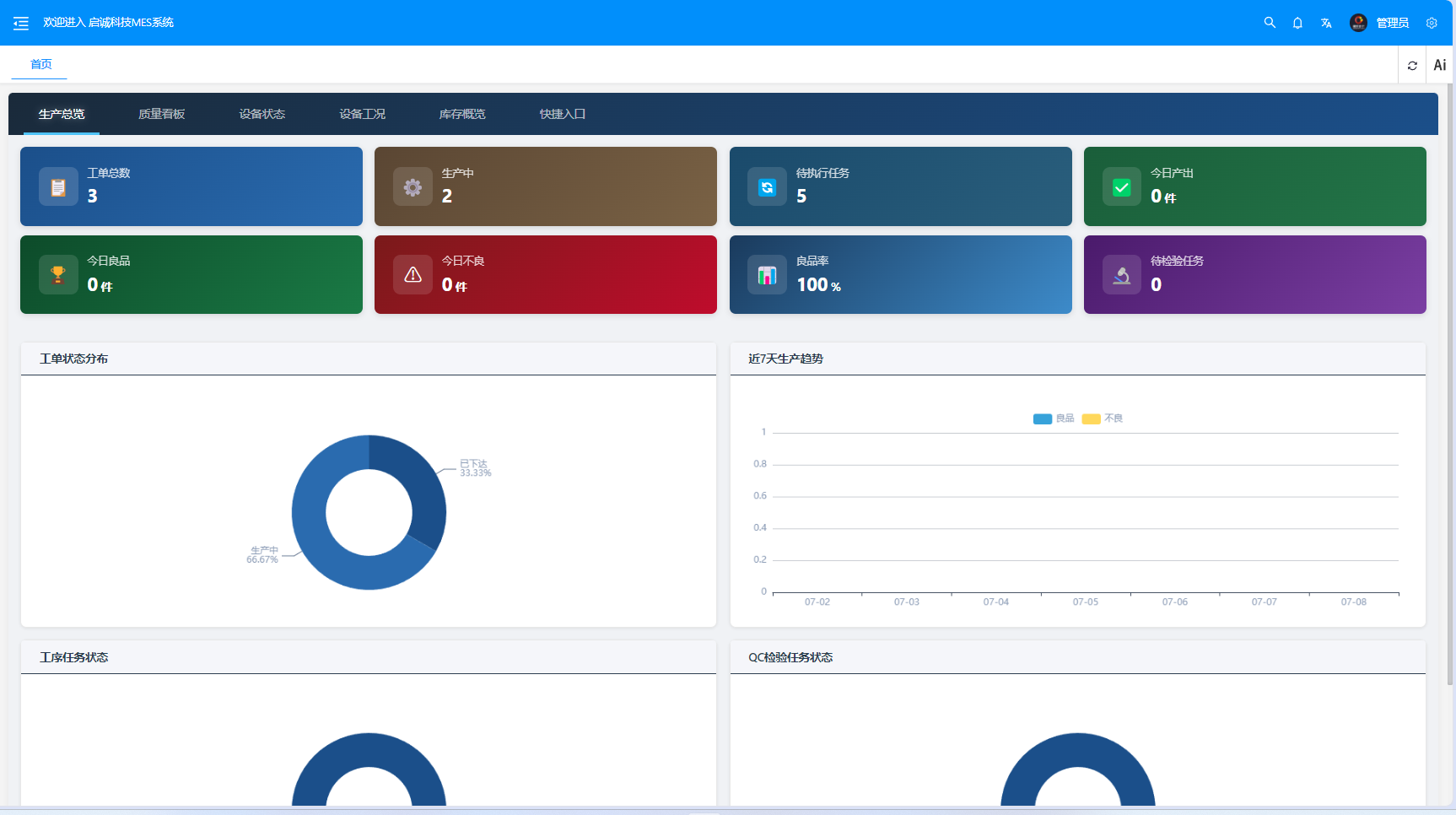The width and height of the screenshot is (1456, 815).
Task: Click the 近7天生产趋势 panel title
Action: (785, 359)
